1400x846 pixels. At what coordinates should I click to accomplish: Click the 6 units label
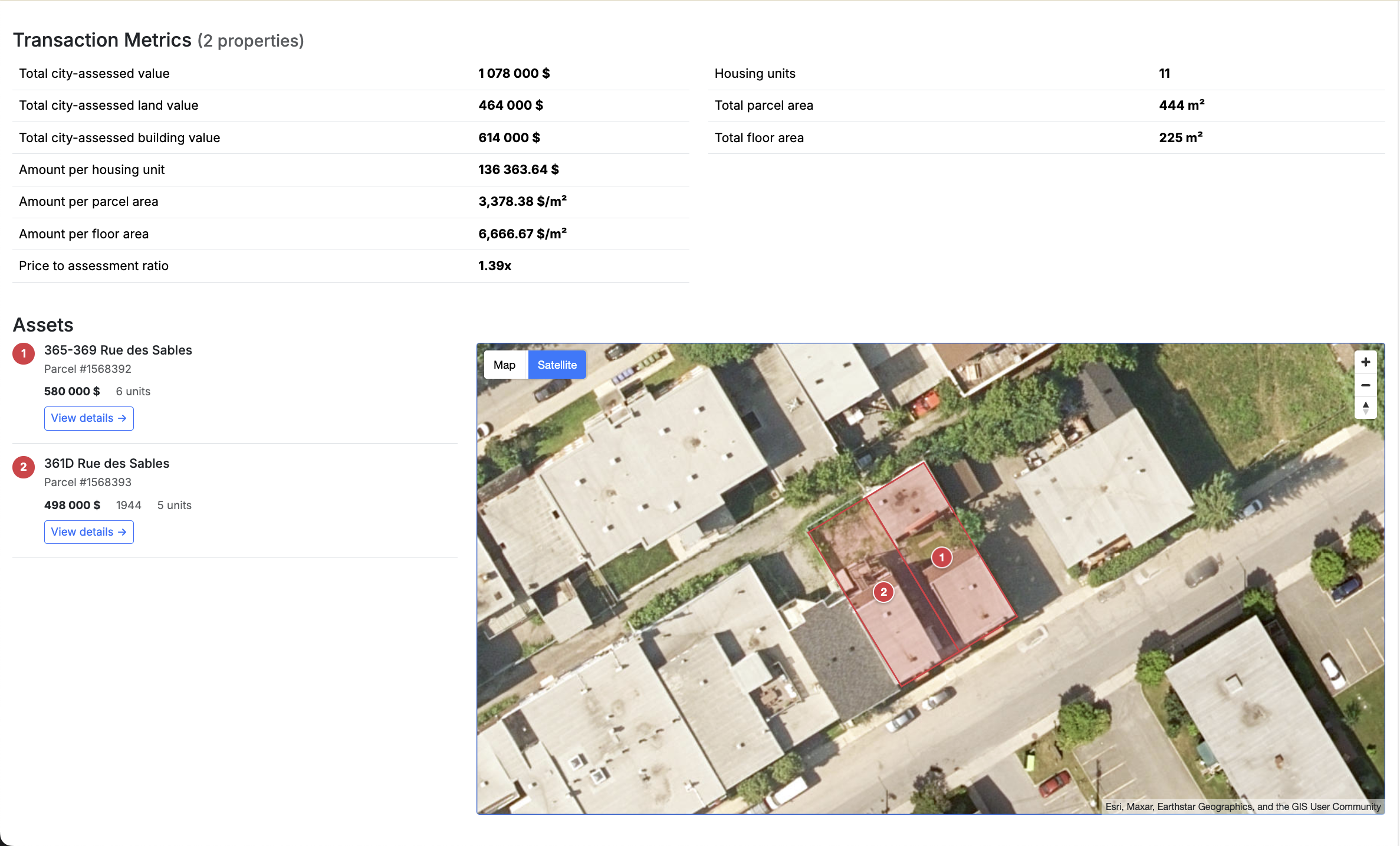[133, 391]
